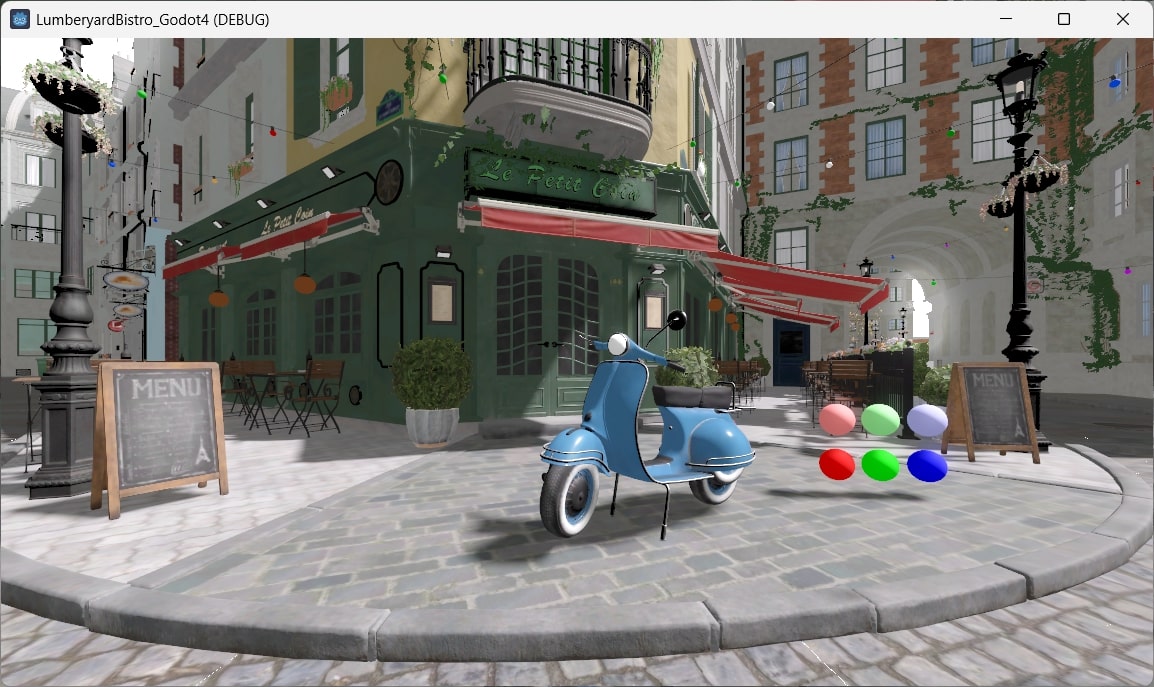Click the pastel pink sphere
Viewport: 1154px width, 687px height.
pyautogui.click(x=835, y=420)
